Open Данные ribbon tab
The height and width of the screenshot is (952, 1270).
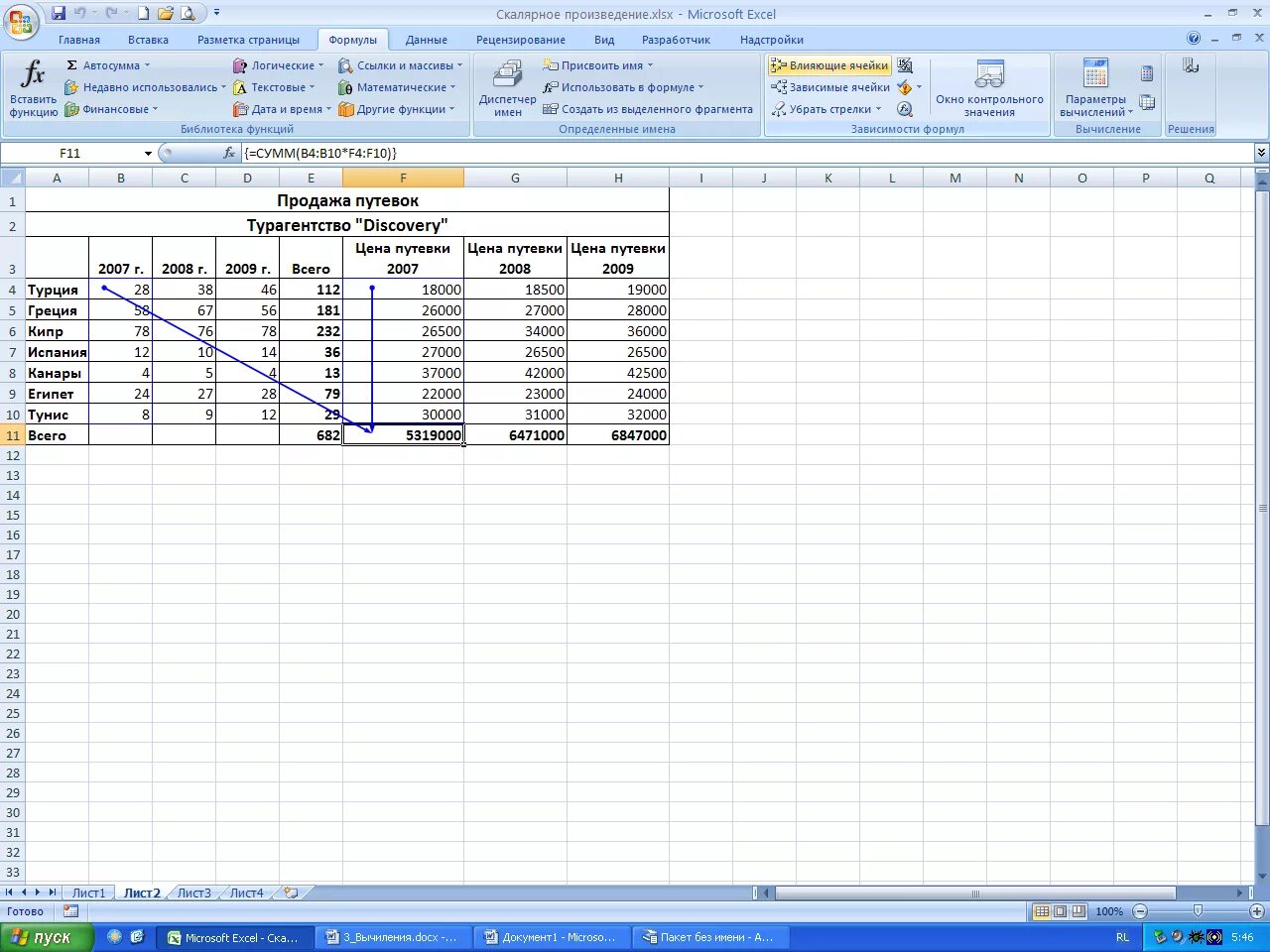tap(427, 40)
